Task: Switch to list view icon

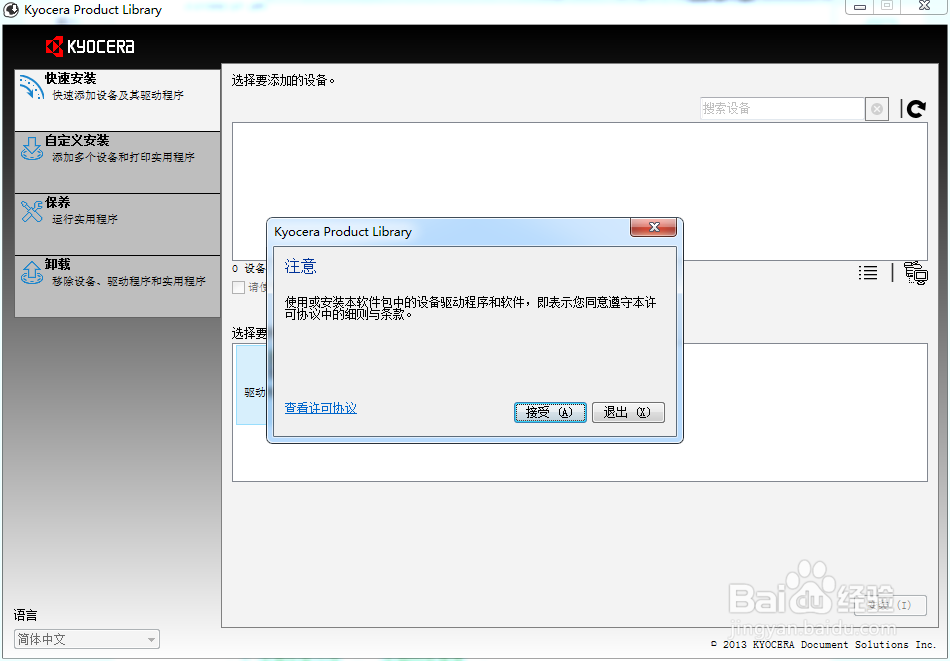Action: [868, 273]
